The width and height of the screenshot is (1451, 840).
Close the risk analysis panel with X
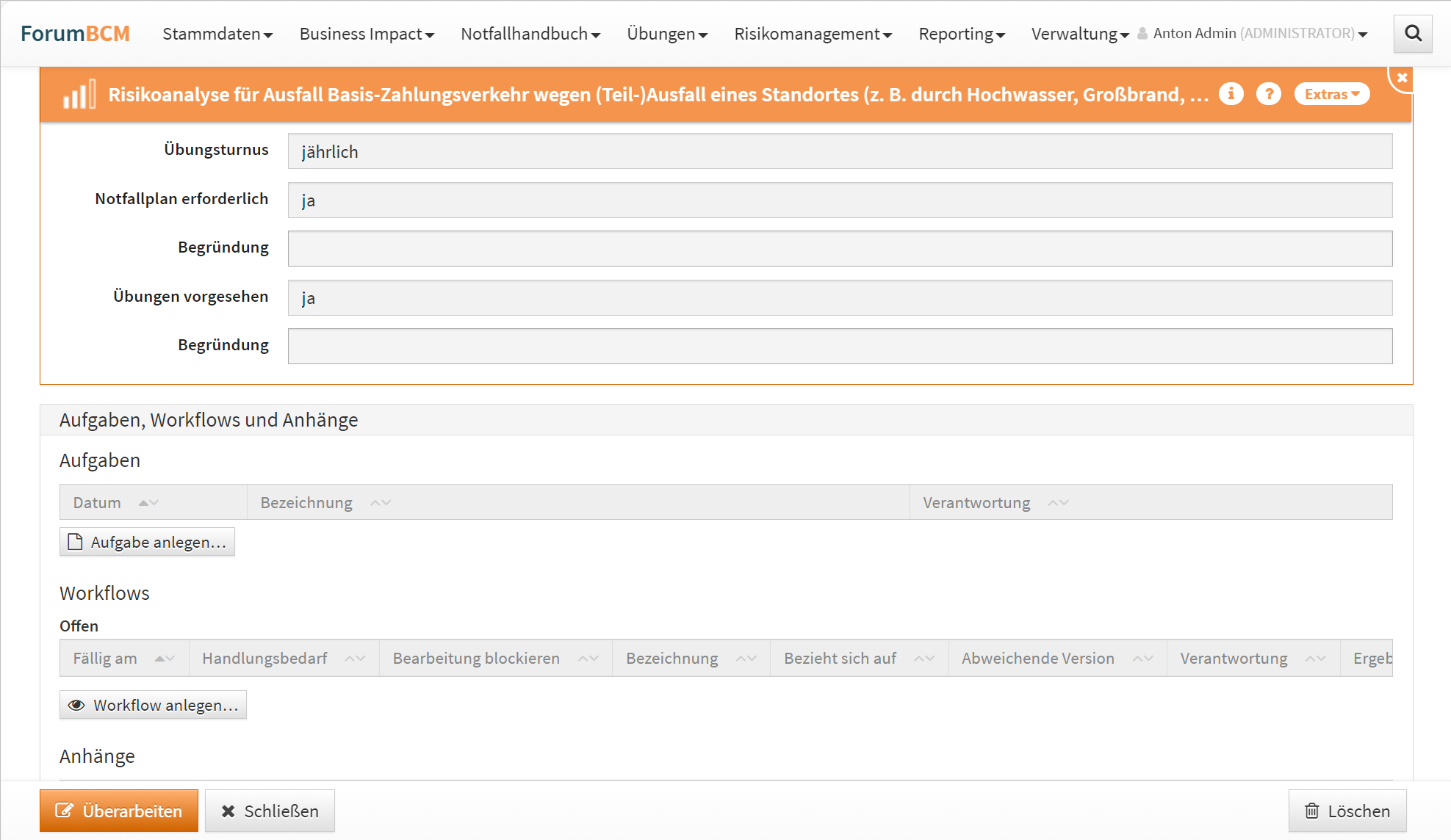point(1402,78)
